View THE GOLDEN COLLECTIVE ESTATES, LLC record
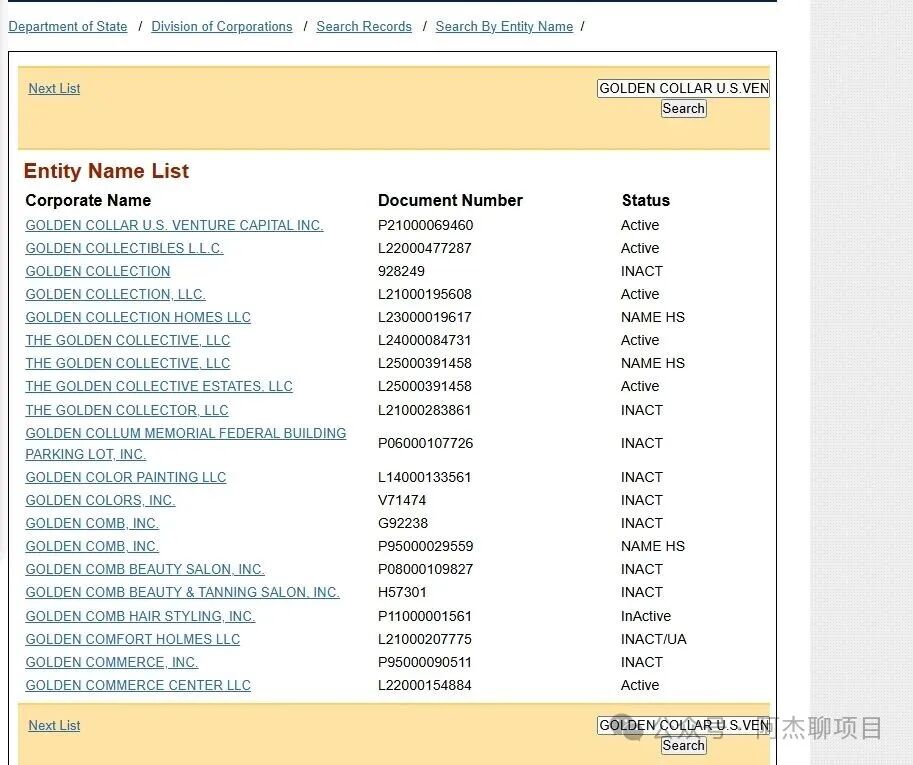The image size is (913, 765). (158, 386)
